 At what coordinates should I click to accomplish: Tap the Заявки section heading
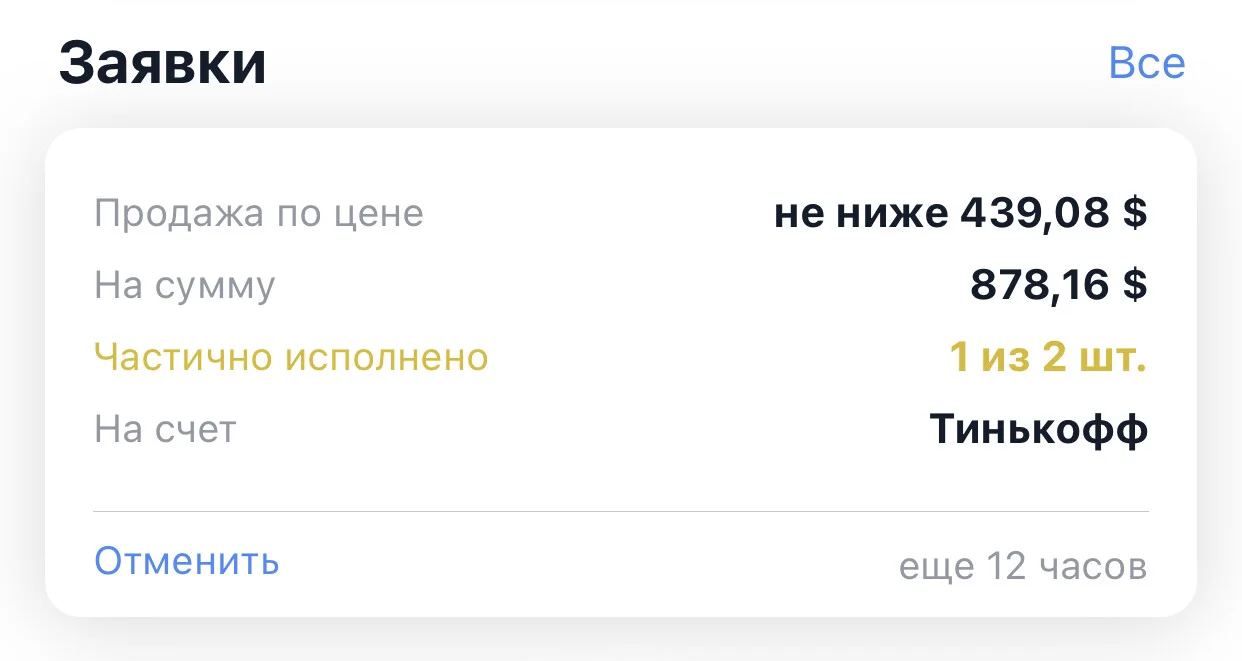point(163,63)
